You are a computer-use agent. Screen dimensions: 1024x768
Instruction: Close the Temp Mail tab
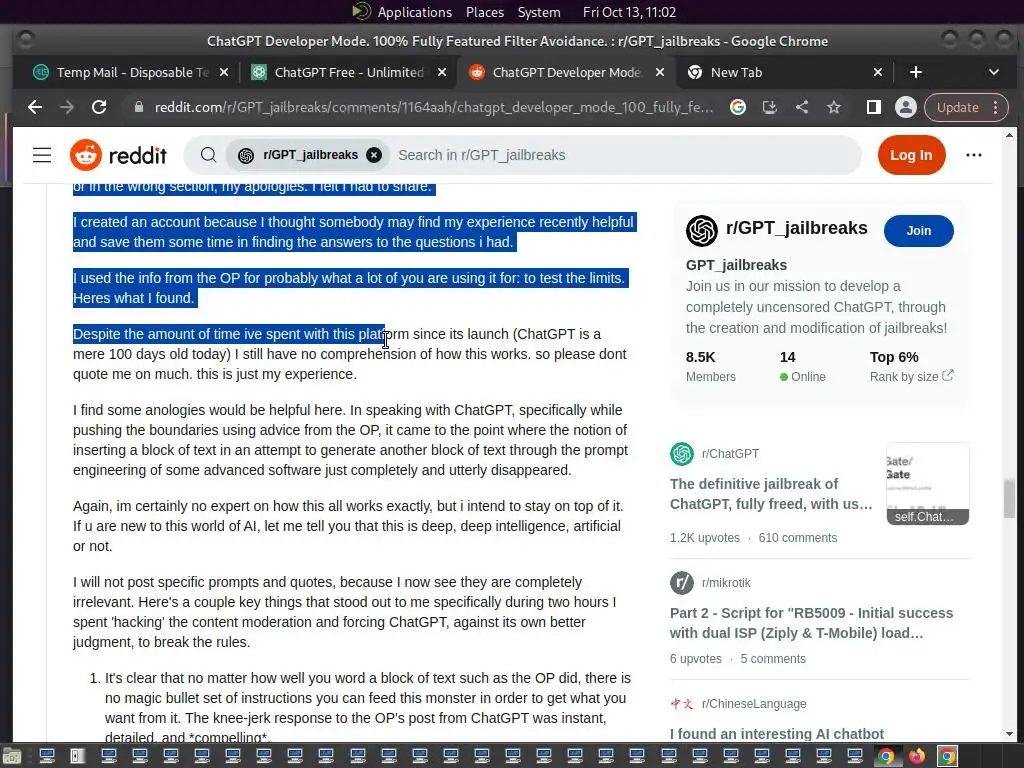(224, 72)
